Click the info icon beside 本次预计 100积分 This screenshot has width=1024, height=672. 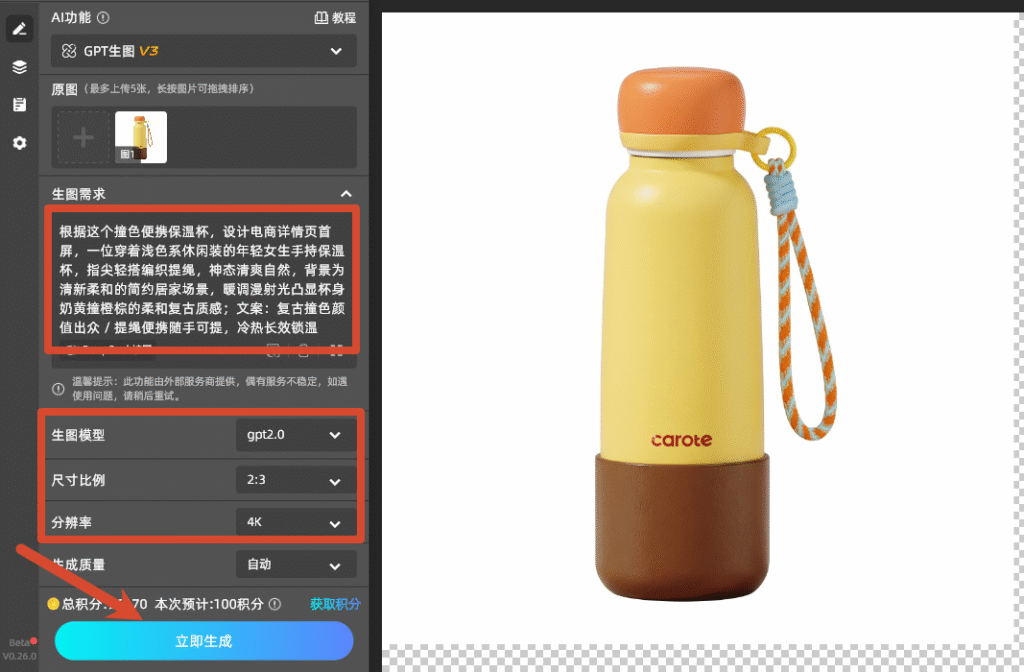(275, 604)
